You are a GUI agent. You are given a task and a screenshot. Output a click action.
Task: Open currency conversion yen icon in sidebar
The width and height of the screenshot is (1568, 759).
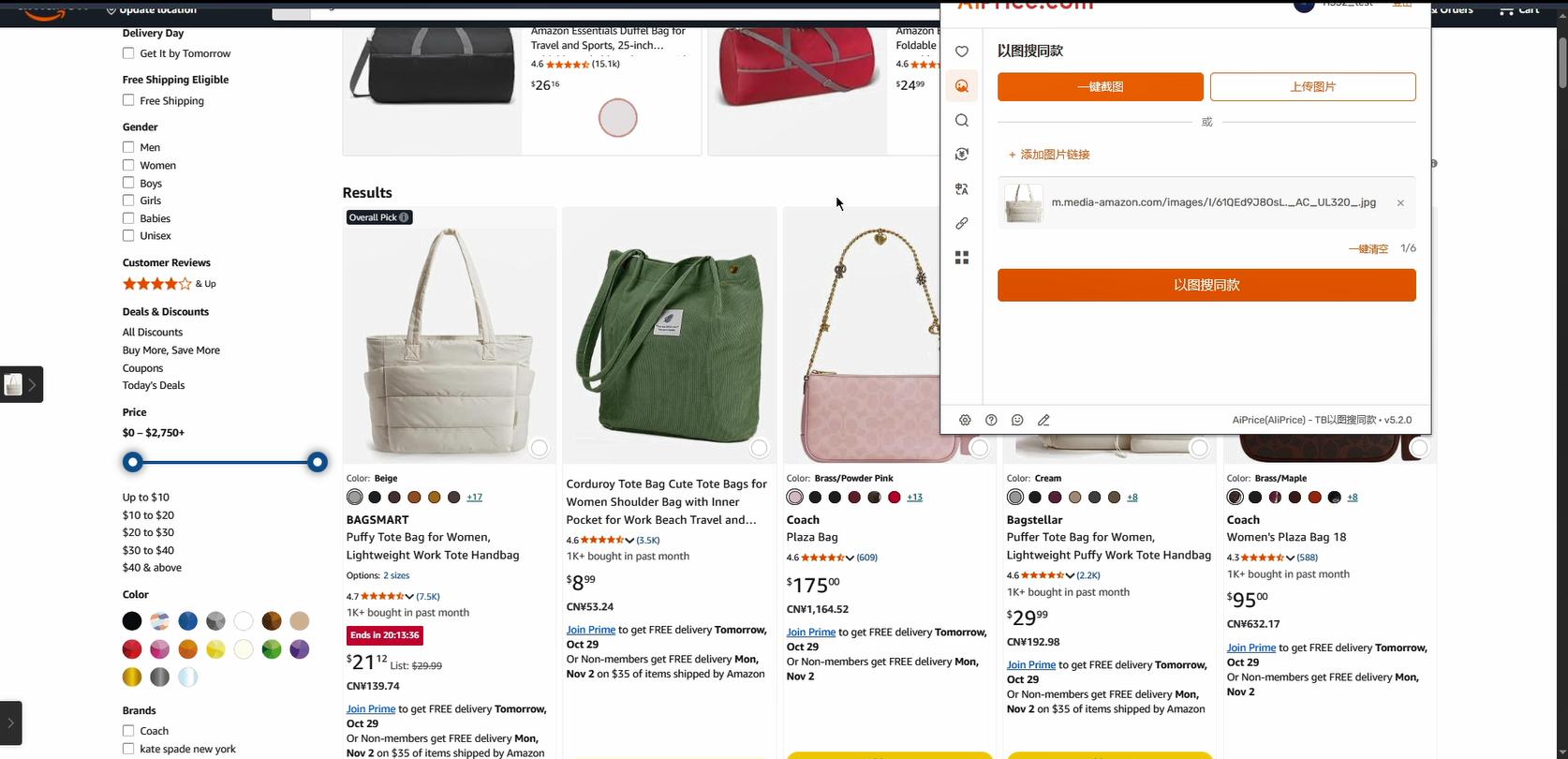(962, 155)
